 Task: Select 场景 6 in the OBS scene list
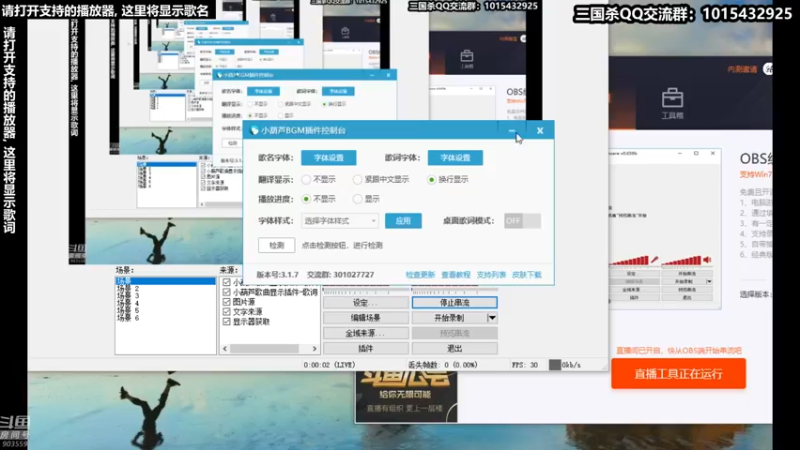click(128, 318)
